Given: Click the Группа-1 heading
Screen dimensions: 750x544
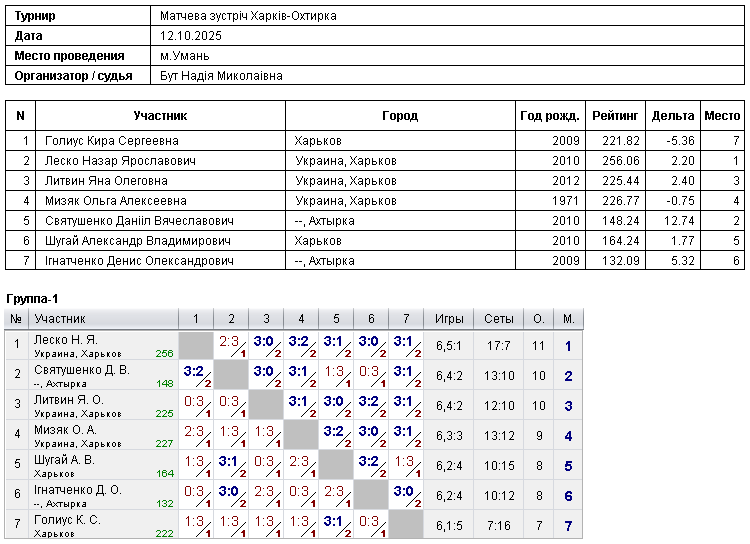Looking at the screenshot, I should tap(32, 299).
